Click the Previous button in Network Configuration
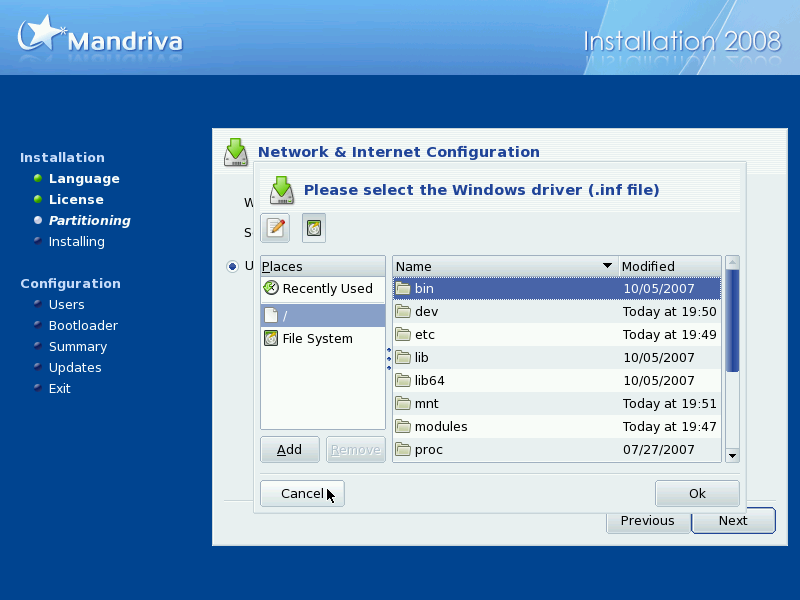Image resolution: width=800 pixels, height=600 pixels. point(648,523)
